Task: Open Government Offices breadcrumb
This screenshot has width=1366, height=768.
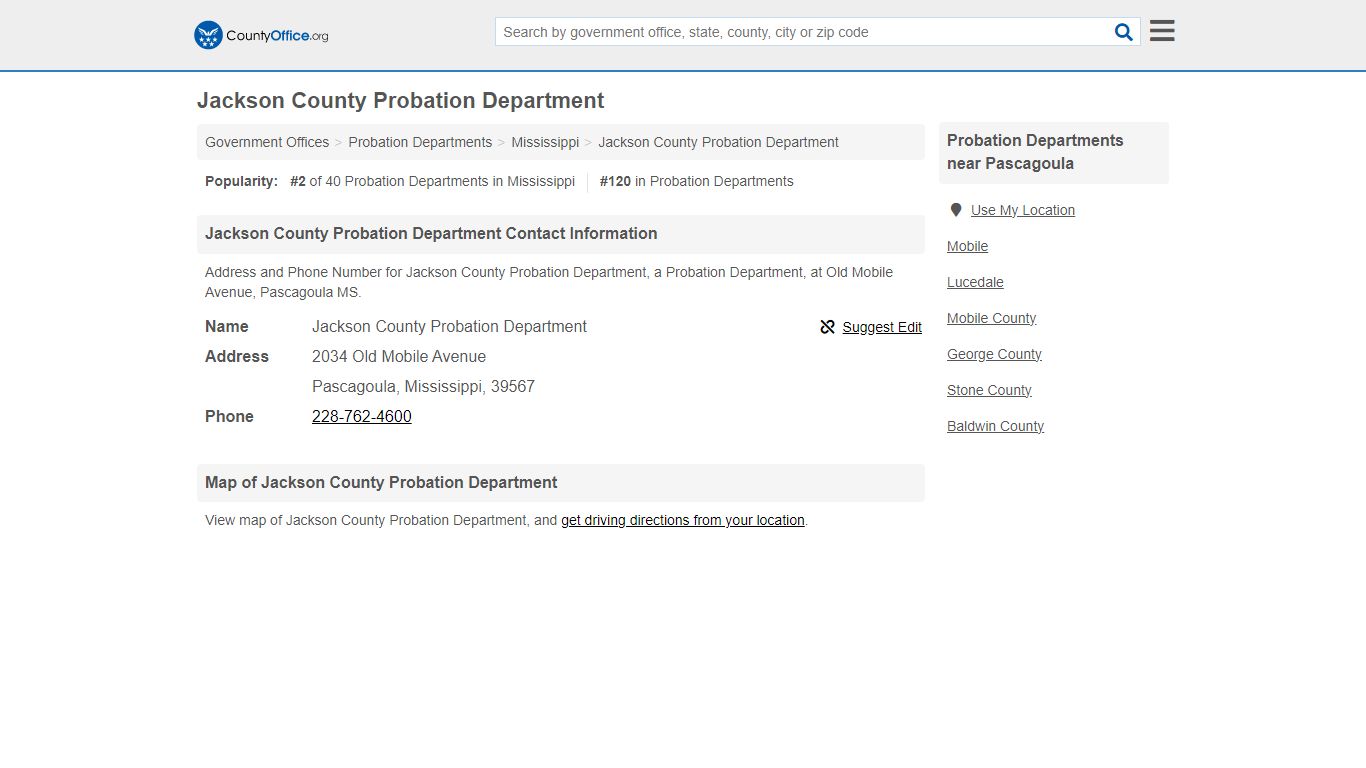Action: click(267, 142)
